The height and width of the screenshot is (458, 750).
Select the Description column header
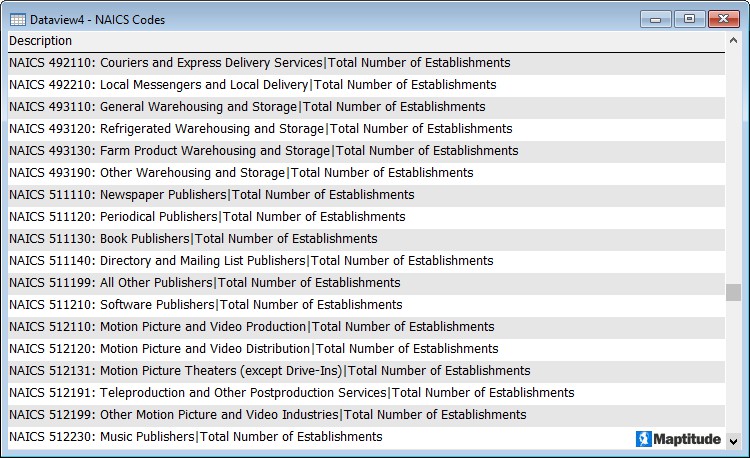41,41
